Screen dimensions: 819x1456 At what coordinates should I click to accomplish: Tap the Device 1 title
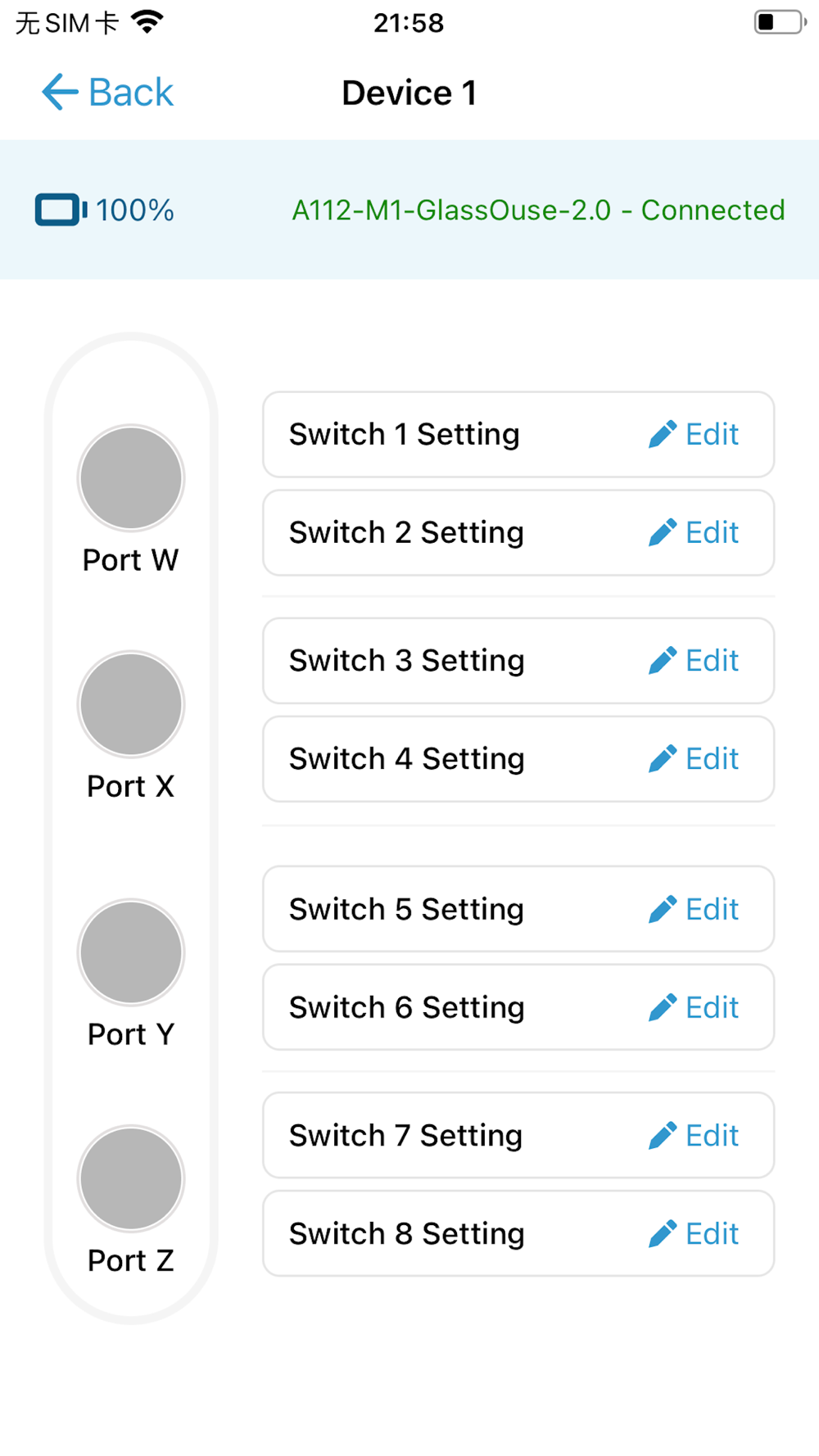click(x=409, y=93)
